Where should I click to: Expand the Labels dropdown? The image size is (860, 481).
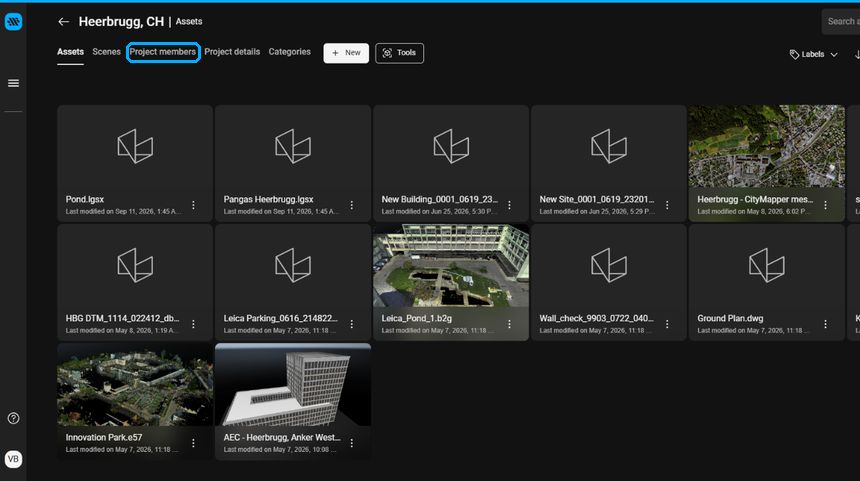[x=813, y=54]
